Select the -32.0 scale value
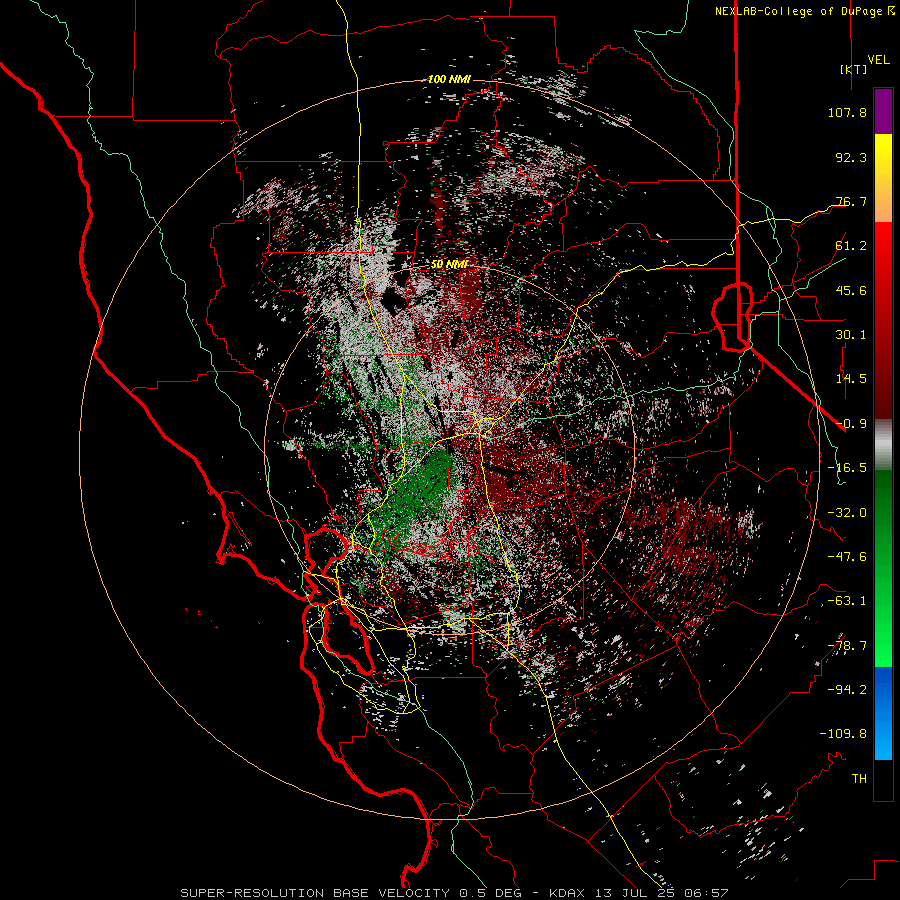This screenshot has height=900, width=900. 847,513
